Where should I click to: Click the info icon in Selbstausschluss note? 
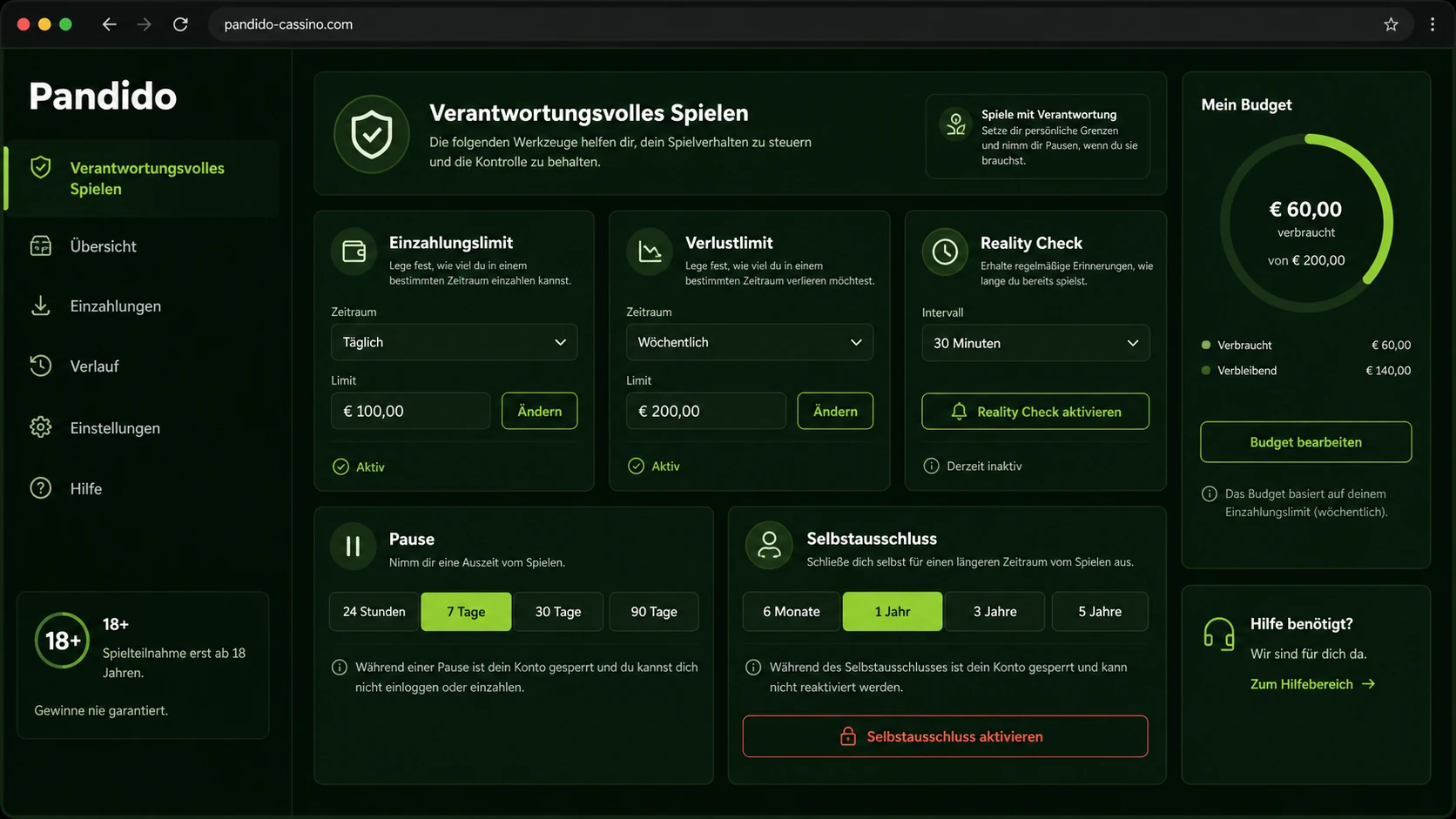coord(753,668)
